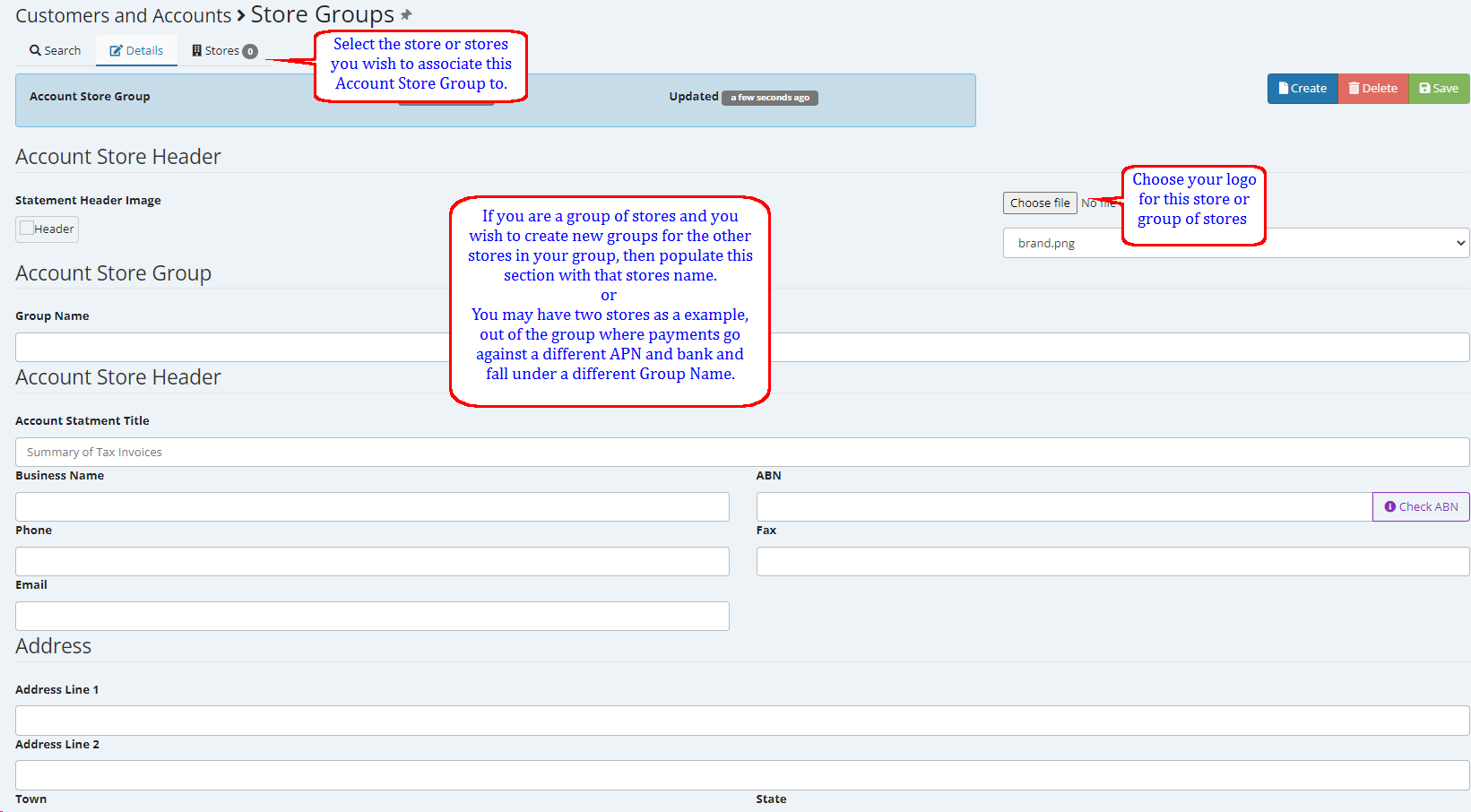This screenshot has height=812, width=1471.
Task: Click the Fax input field
Action: click(1112, 562)
